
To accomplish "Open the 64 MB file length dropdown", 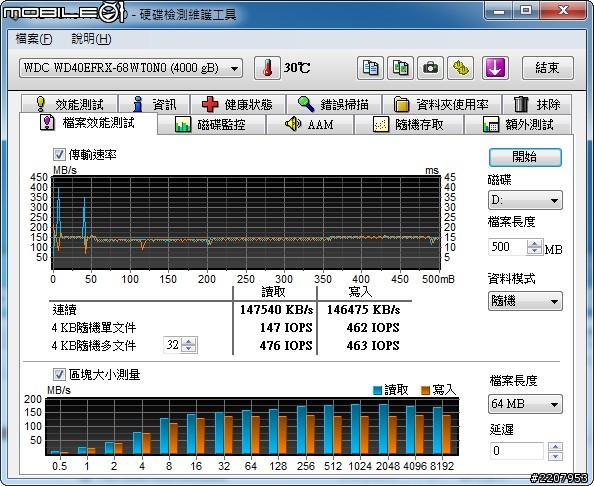I will (x=525, y=404).
